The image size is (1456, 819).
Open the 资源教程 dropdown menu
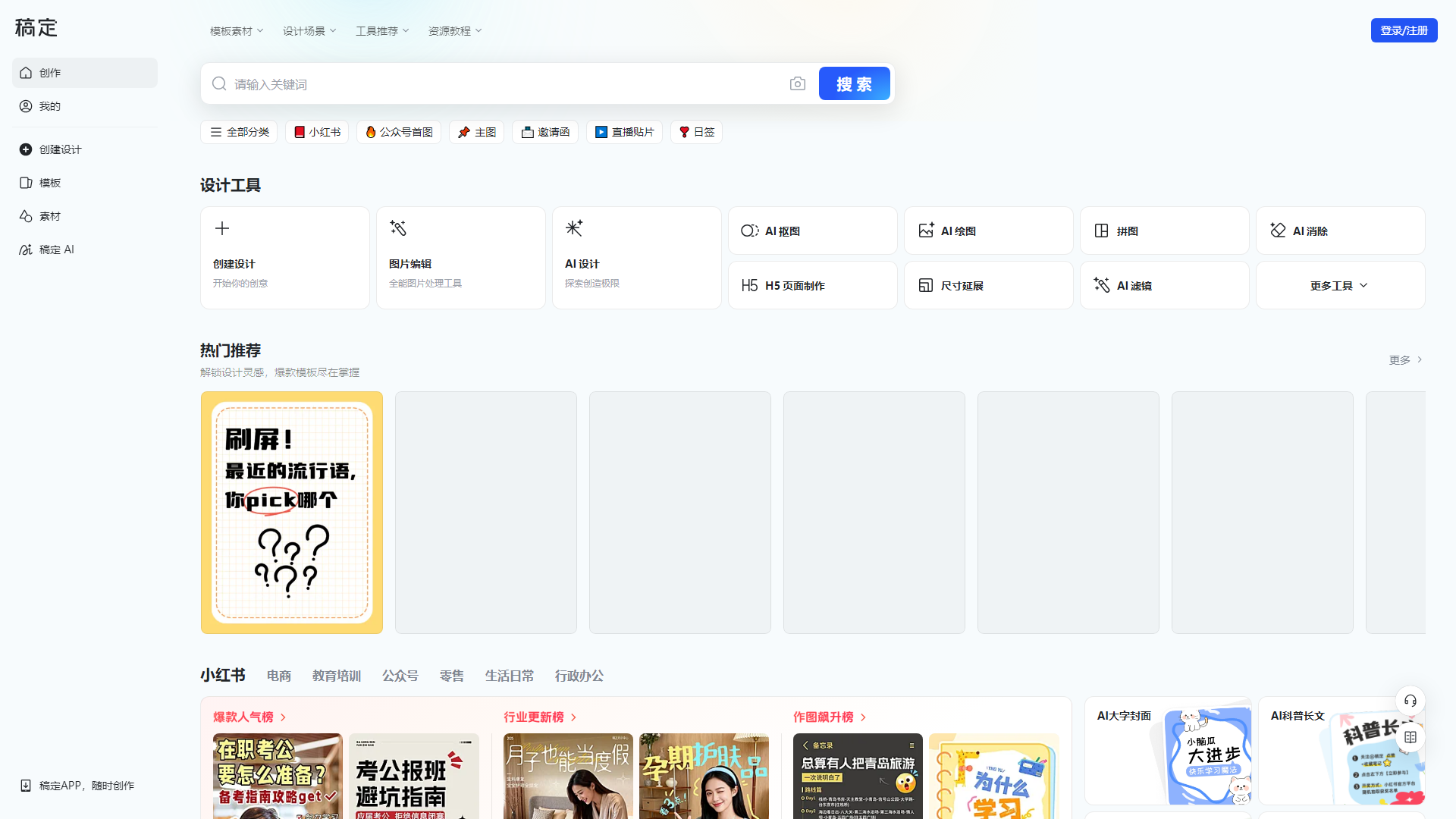coord(453,30)
